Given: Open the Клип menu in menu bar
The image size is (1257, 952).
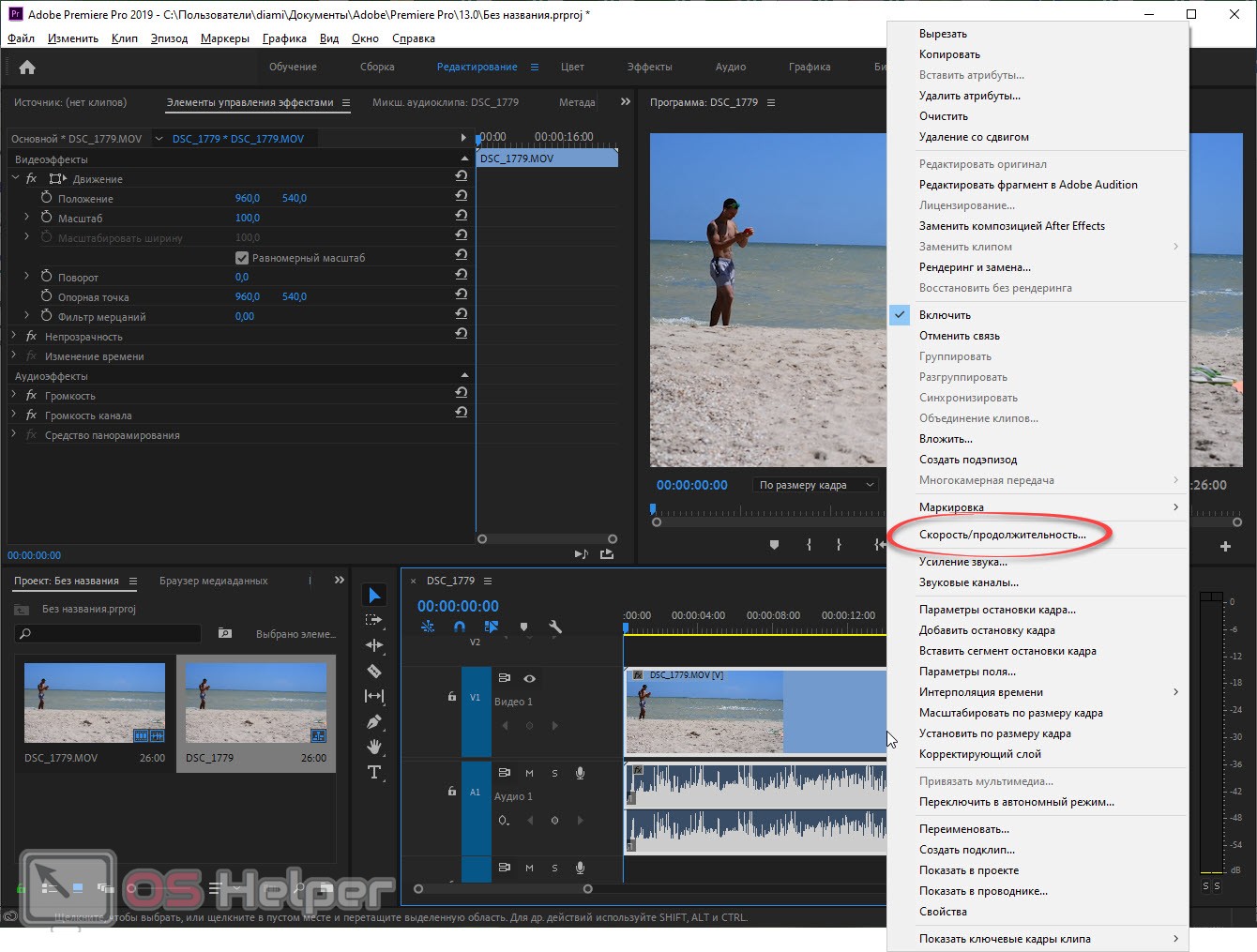Looking at the screenshot, I should [x=124, y=38].
